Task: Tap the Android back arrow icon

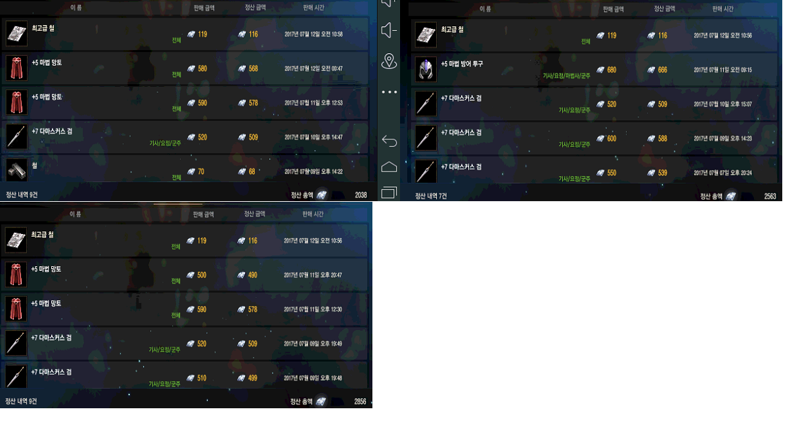Action: (x=389, y=140)
